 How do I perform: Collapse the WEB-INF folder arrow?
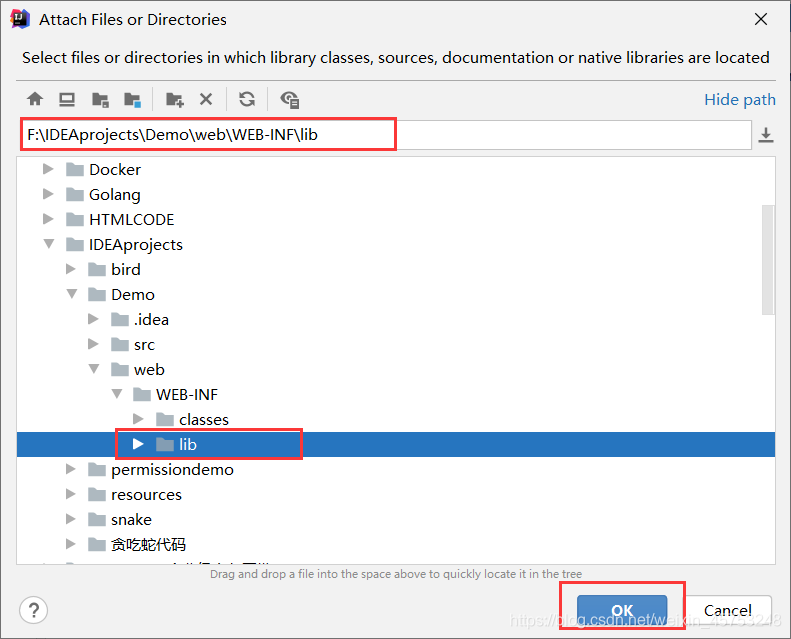pos(117,394)
